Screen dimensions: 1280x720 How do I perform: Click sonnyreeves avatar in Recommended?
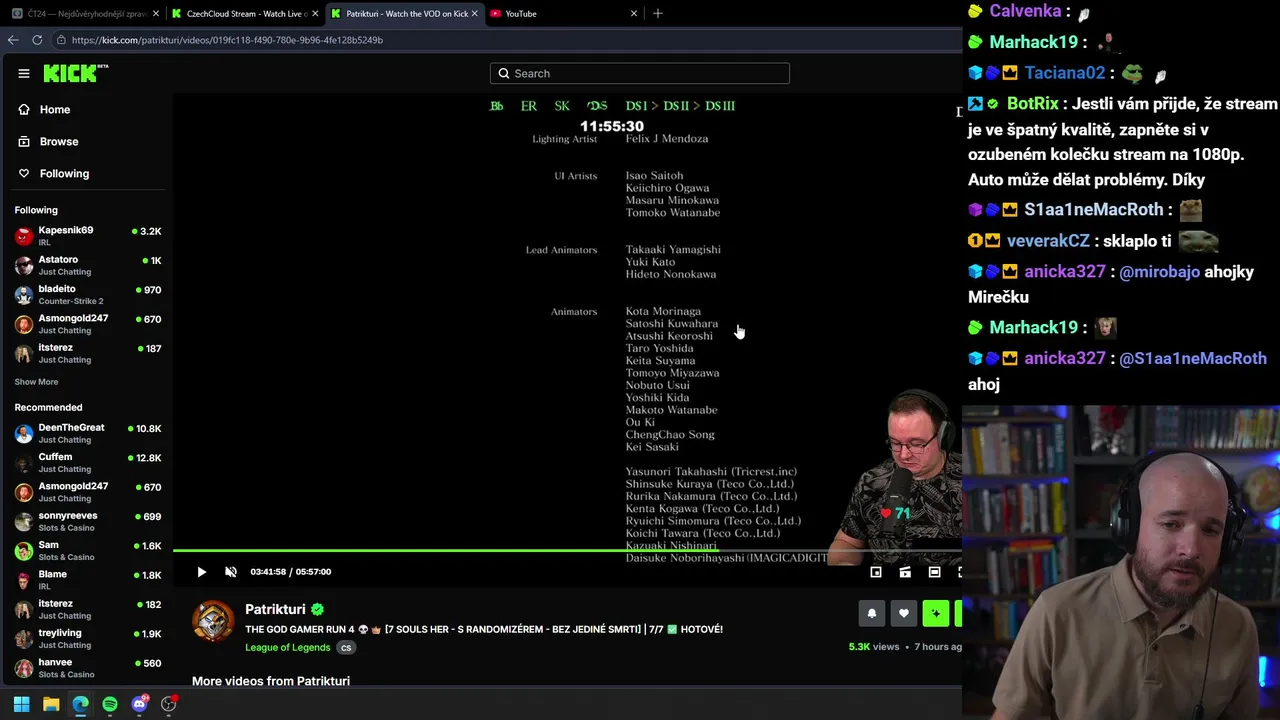[24, 522]
